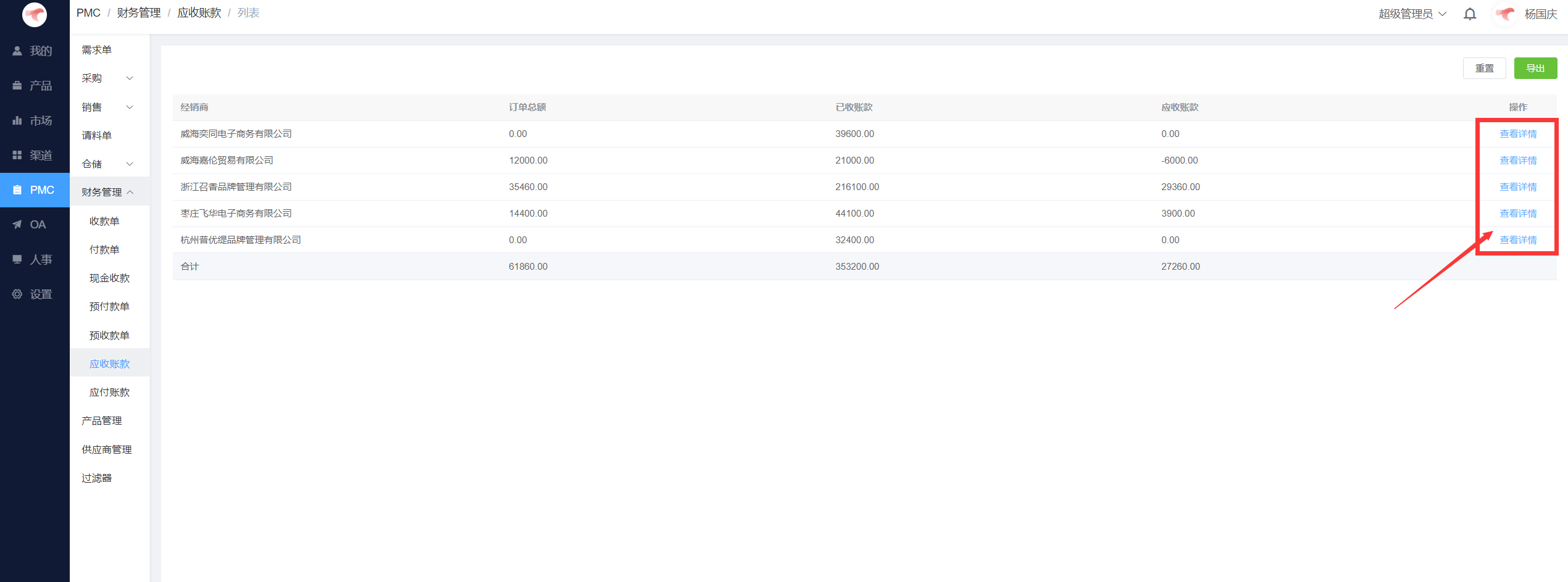Viewport: 1568px width, 582px height.
Task: Click the 人事 monitor icon
Action: pos(17,259)
